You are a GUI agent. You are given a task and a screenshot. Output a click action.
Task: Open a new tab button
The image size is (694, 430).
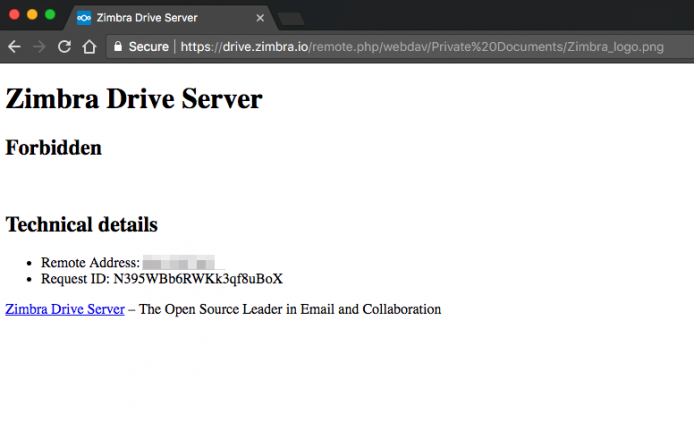click(291, 19)
